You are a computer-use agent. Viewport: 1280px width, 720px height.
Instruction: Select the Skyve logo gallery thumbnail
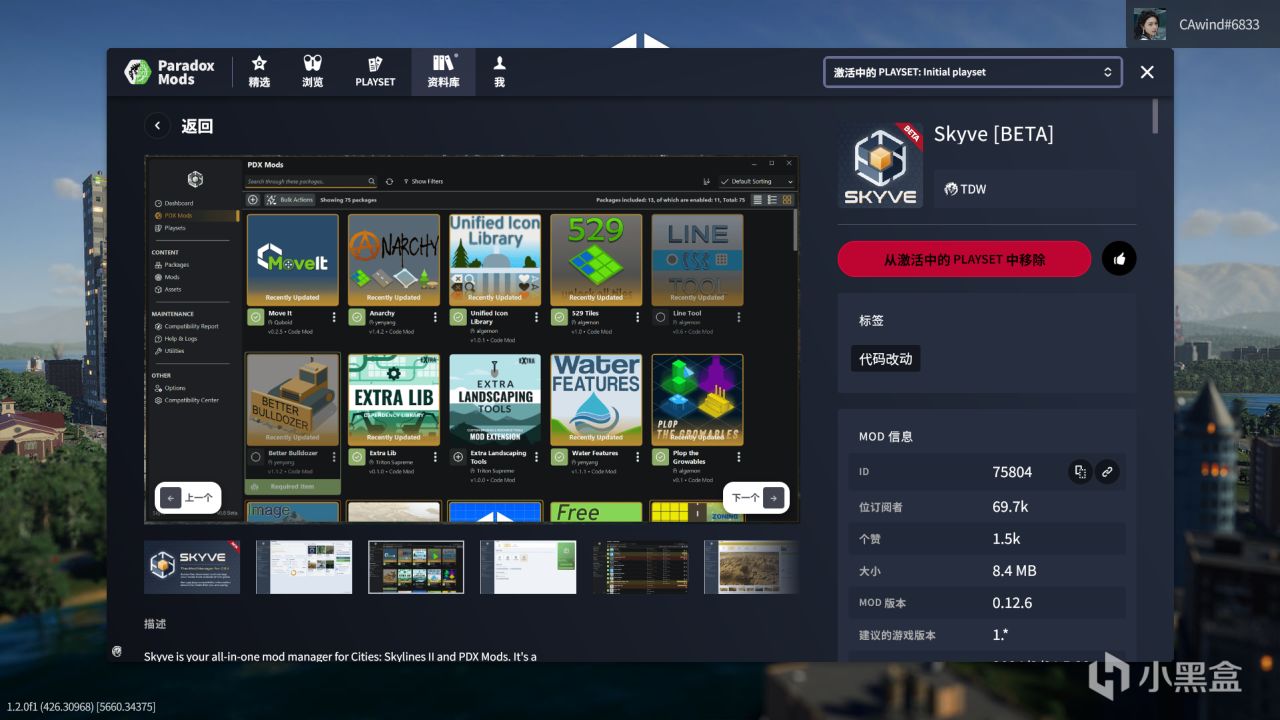coord(192,567)
